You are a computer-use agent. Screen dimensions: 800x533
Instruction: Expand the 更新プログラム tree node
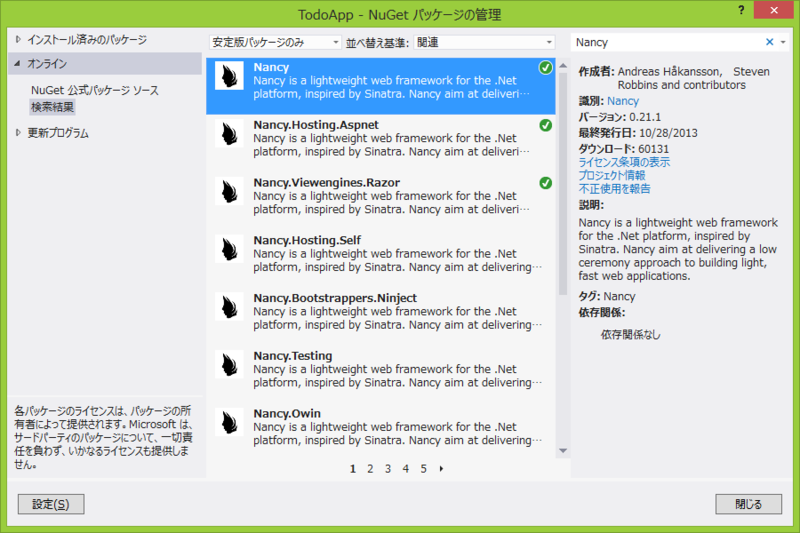18,133
